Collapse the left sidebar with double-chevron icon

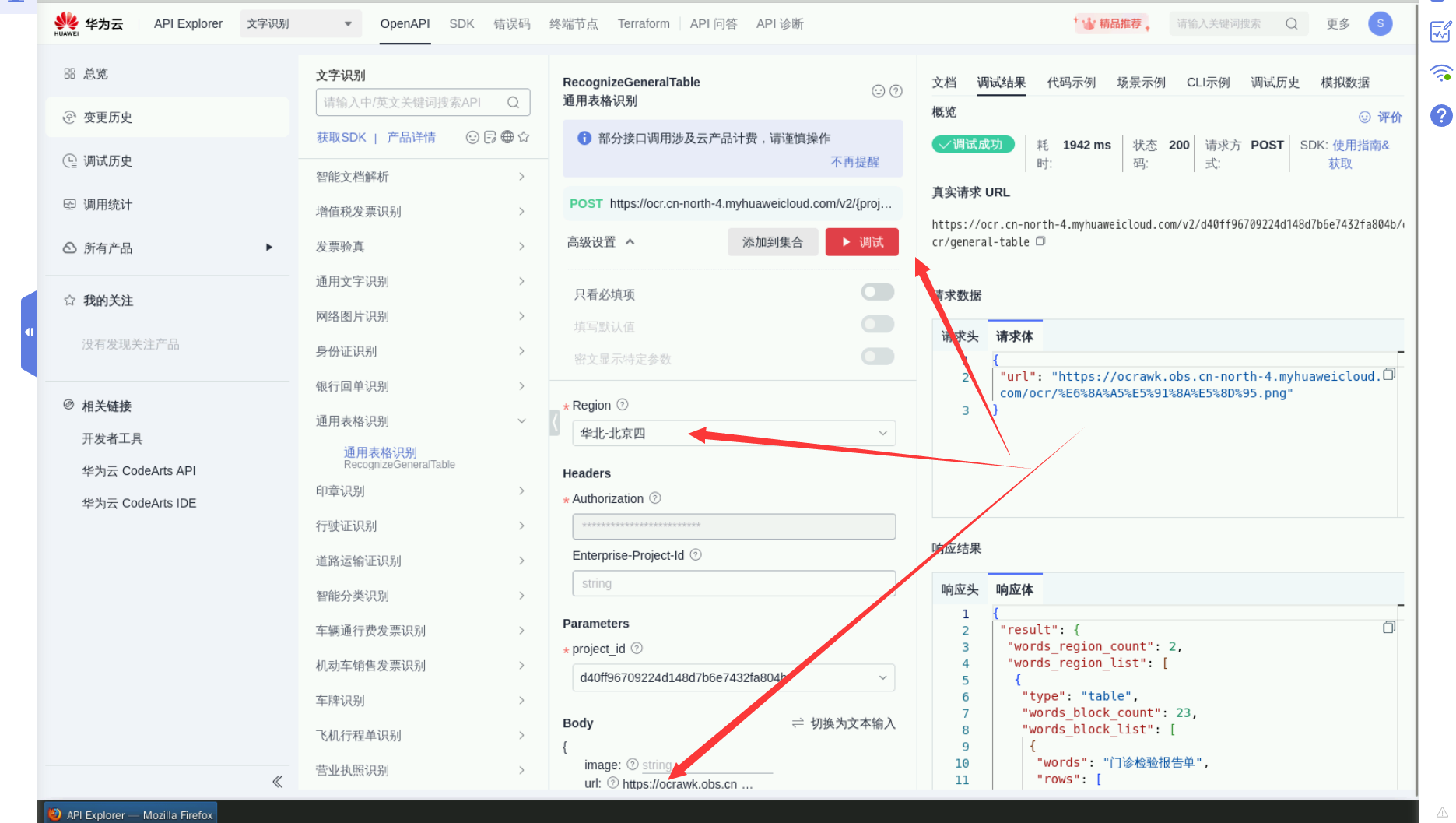pyautogui.click(x=277, y=782)
